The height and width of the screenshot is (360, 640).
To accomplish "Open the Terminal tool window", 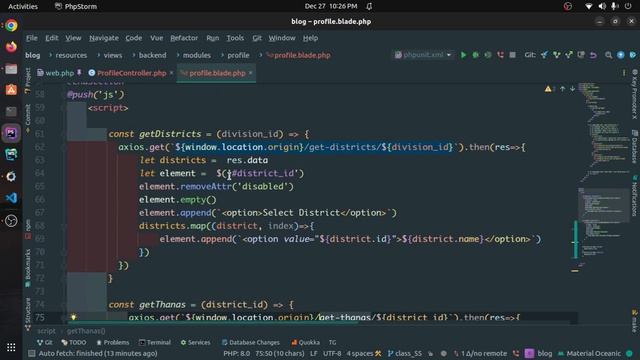I will tap(155, 342).
